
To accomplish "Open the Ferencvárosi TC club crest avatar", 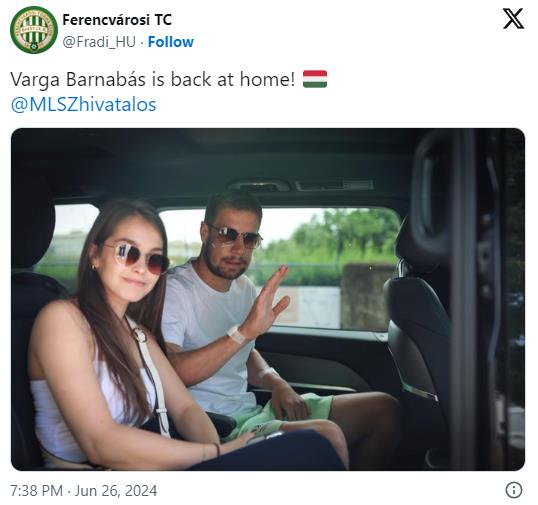I will pos(34,30).
